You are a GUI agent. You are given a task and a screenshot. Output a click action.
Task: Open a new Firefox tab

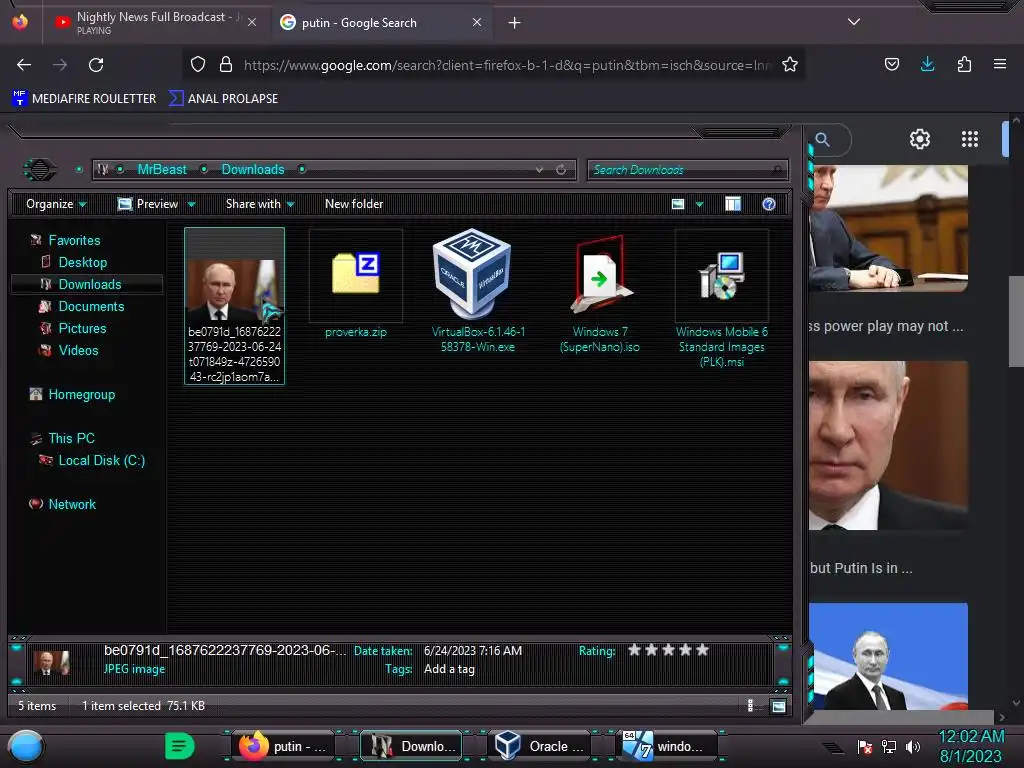click(515, 23)
